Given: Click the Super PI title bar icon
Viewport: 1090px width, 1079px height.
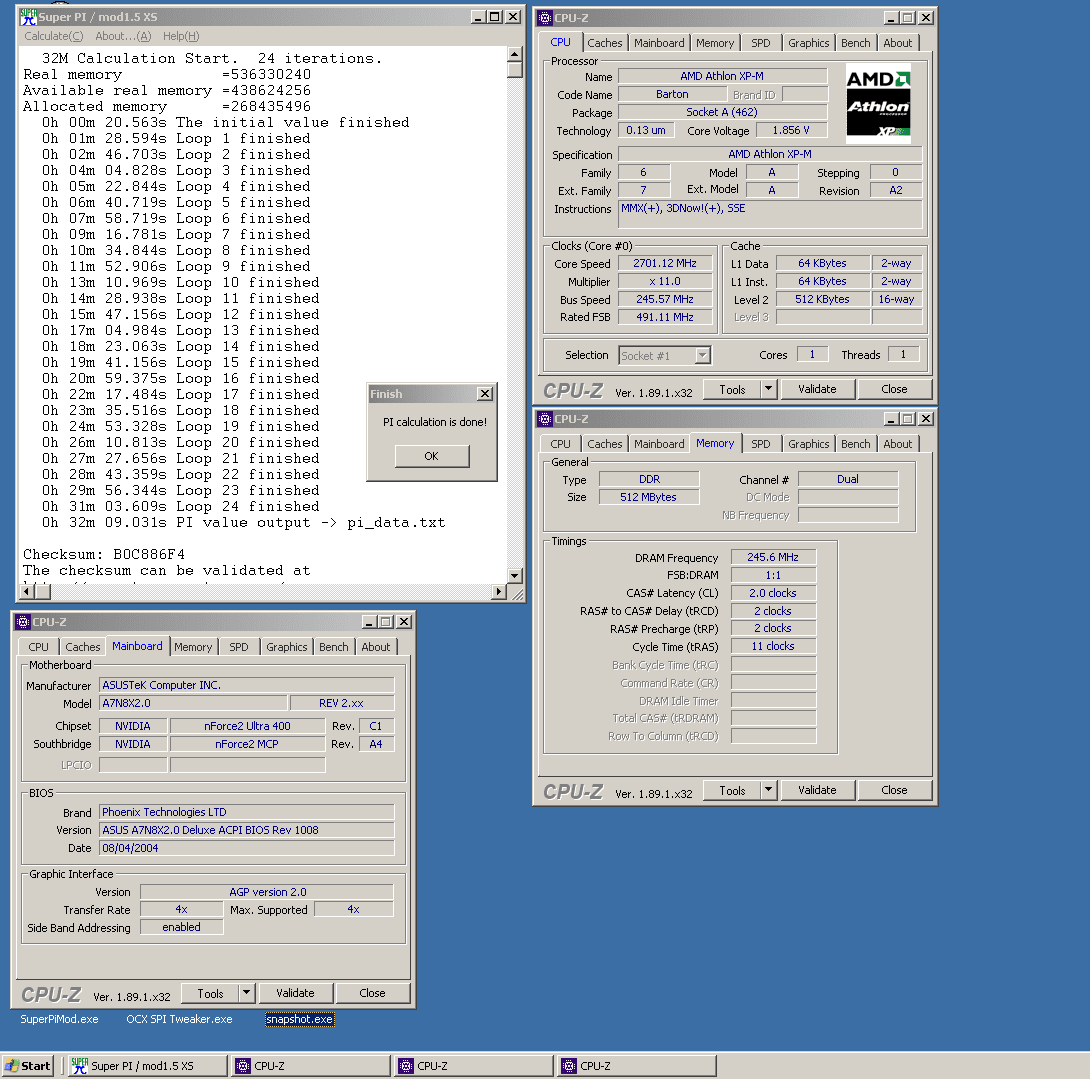Looking at the screenshot, I should (x=29, y=17).
